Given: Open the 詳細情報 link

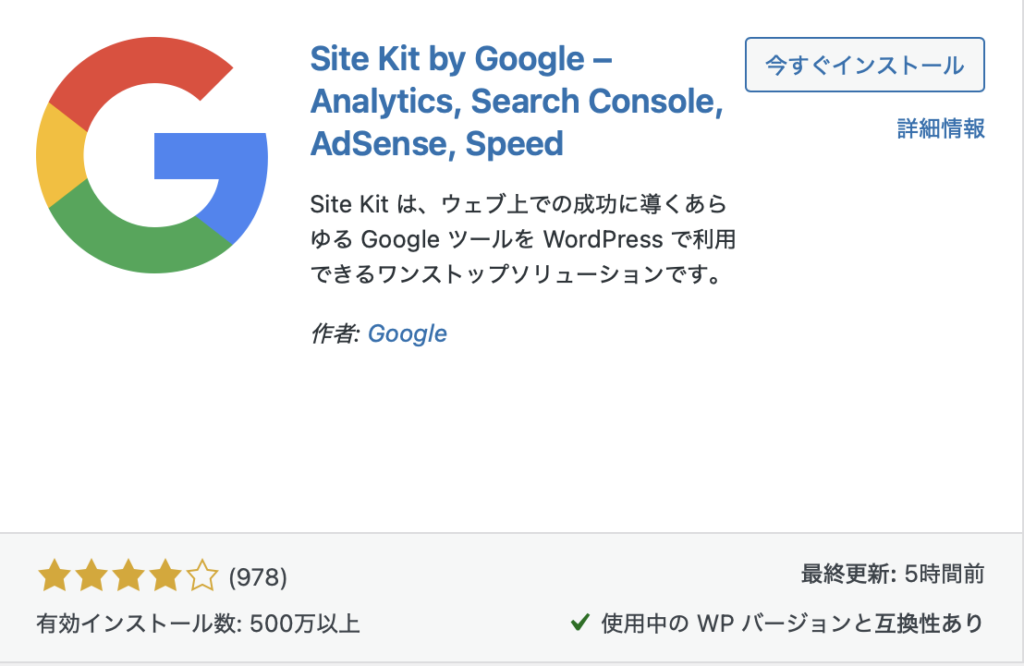Looking at the screenshot, I should [941, 128].
